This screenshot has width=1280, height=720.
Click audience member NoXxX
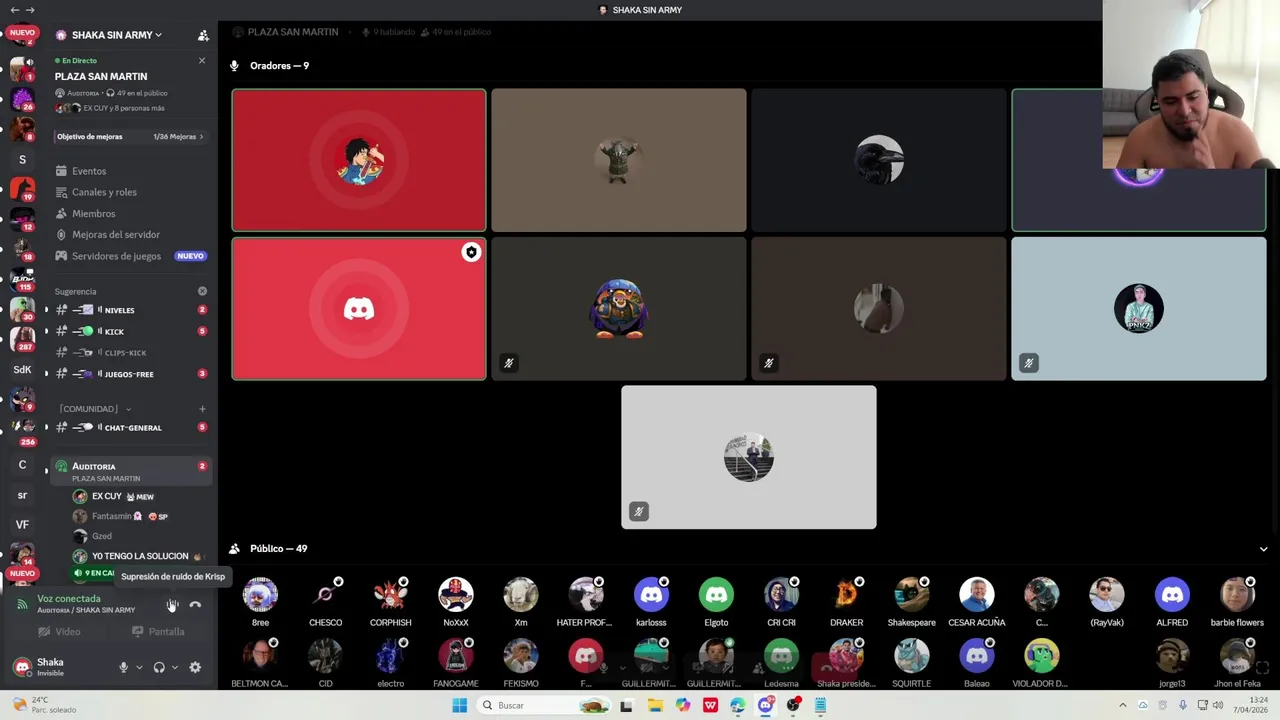click(x=455, y=602)
